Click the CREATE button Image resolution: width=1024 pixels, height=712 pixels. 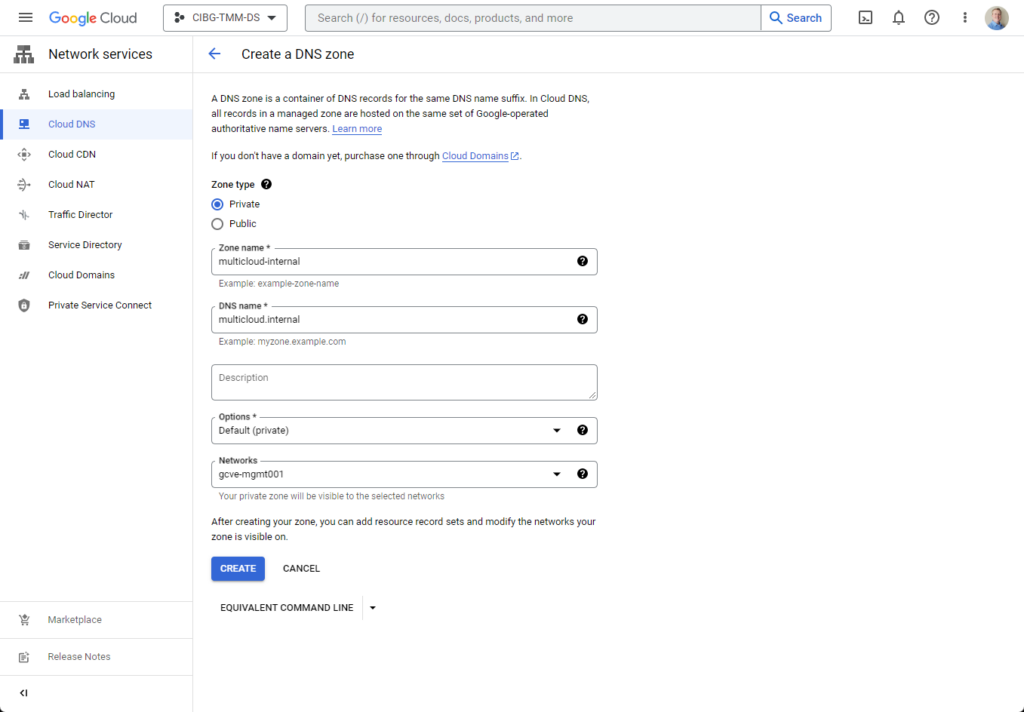click(x=238, y=569)
